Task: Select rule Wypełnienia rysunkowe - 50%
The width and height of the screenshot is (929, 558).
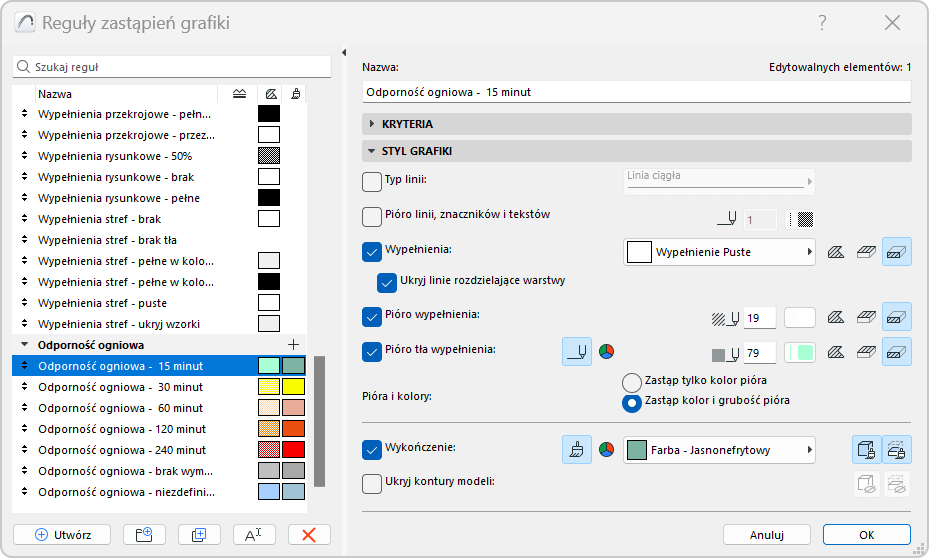Action: pyautogui.click(x=159, y=156)
